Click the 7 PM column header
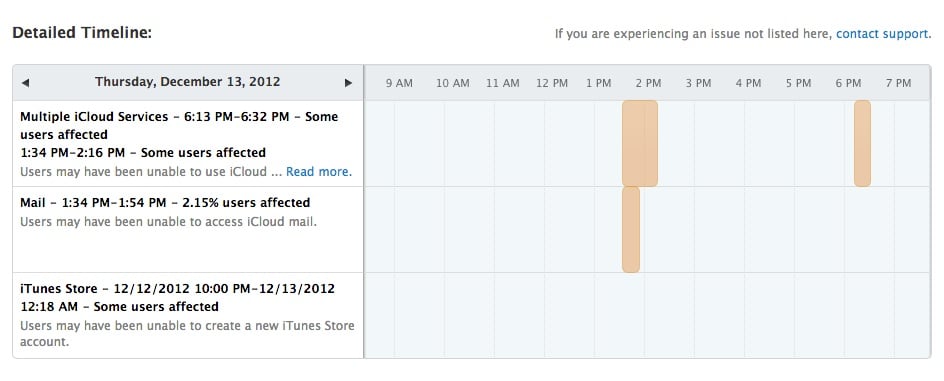This screenshot has height=381, width=944. click(x=898, y=83)
